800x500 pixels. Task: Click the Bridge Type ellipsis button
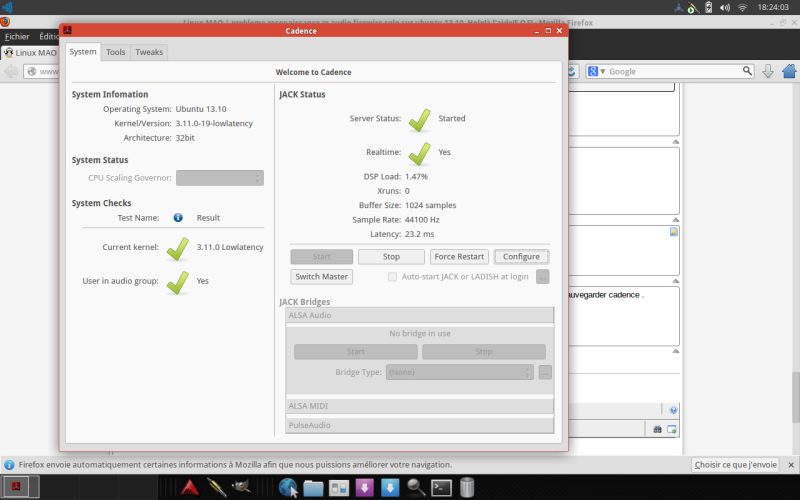point(545,372)
